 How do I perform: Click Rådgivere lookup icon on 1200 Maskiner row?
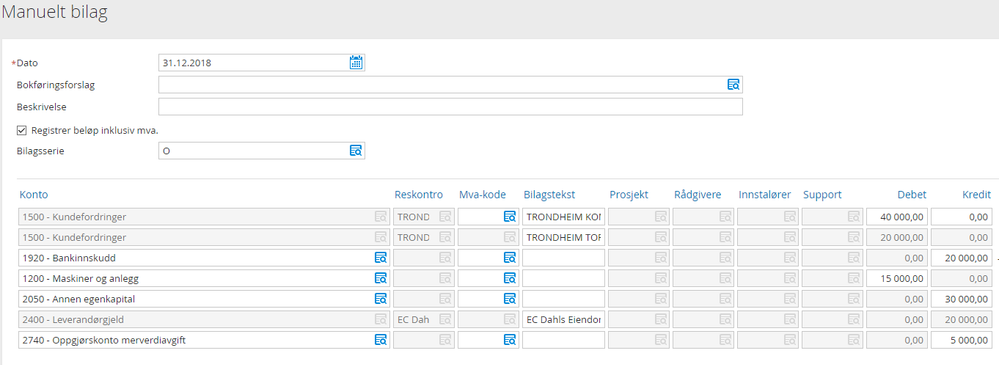(x=725, y=278)
